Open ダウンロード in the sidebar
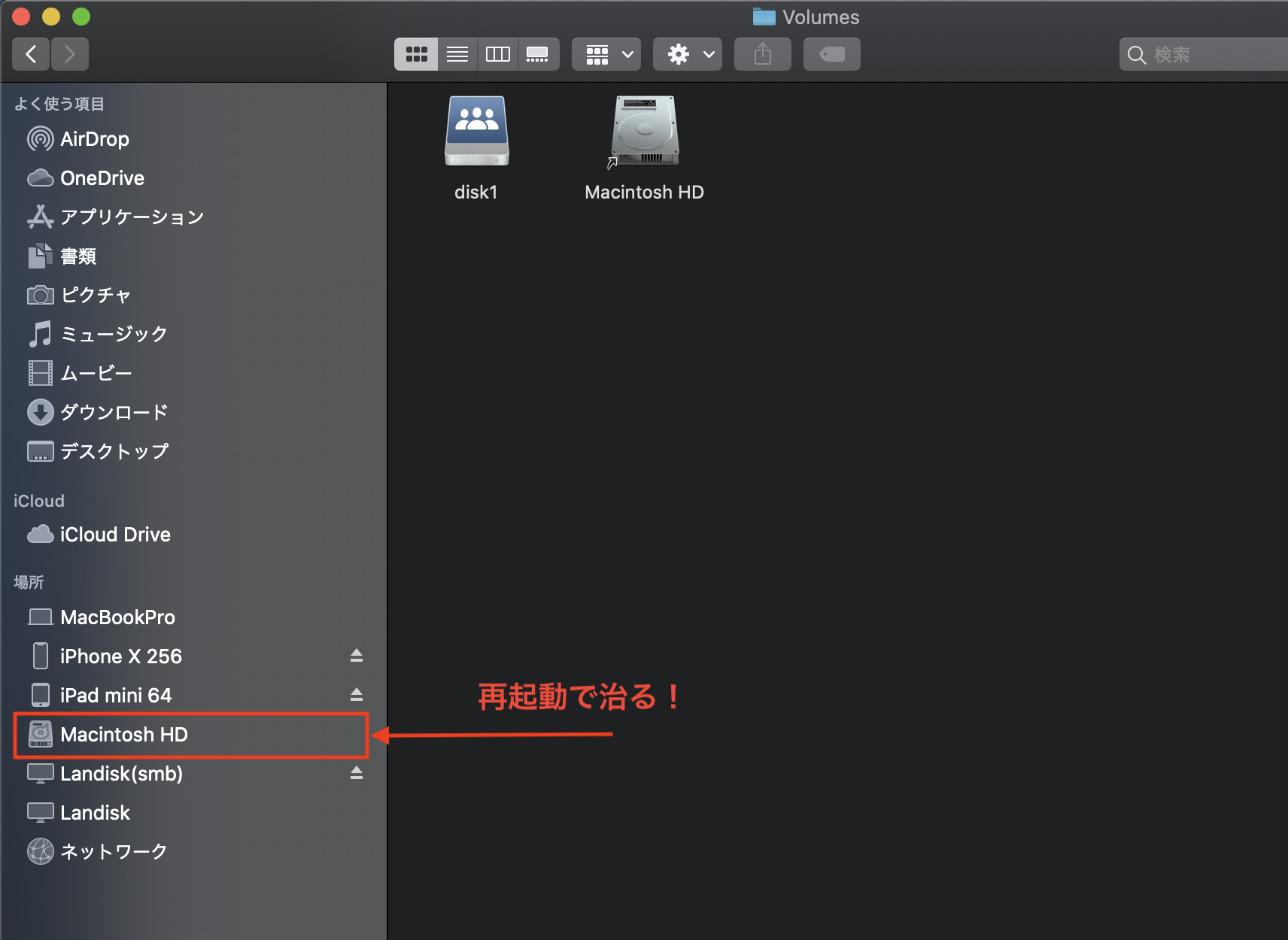 click(194, 412)
